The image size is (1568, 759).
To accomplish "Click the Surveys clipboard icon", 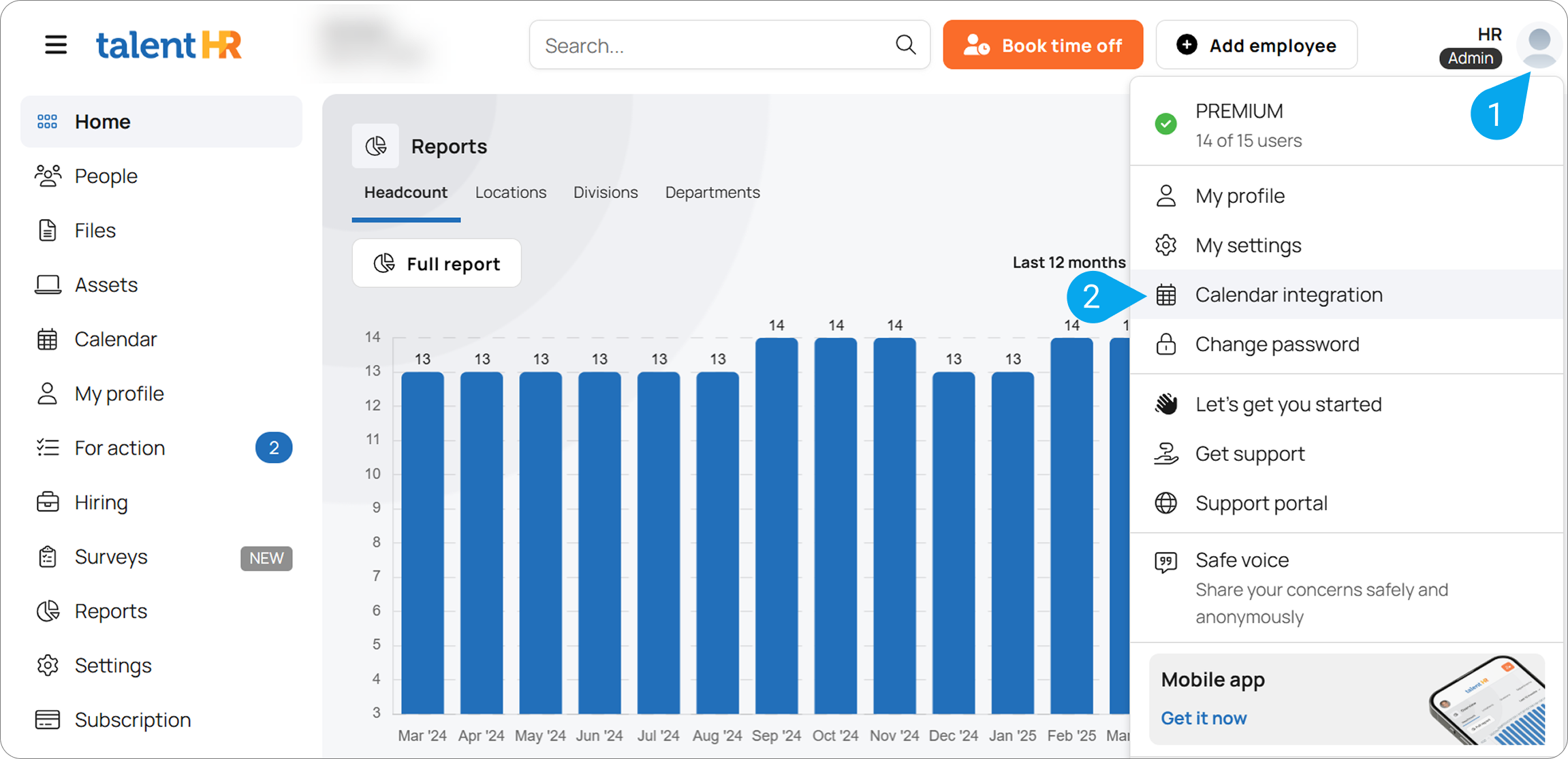I will pyautogui.click(x=48, y=556).
